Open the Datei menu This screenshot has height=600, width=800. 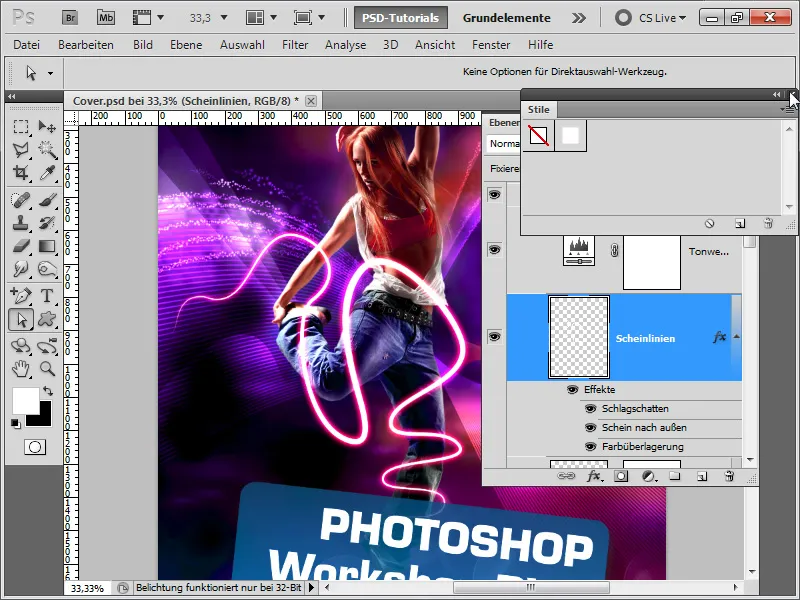(27, 45)
